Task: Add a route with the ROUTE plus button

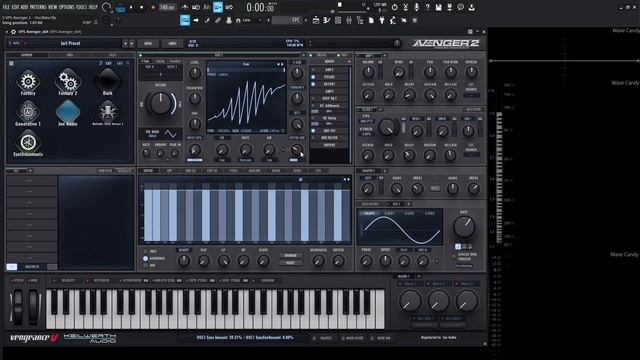Action: pyautogui.click(x=349, y=62)
